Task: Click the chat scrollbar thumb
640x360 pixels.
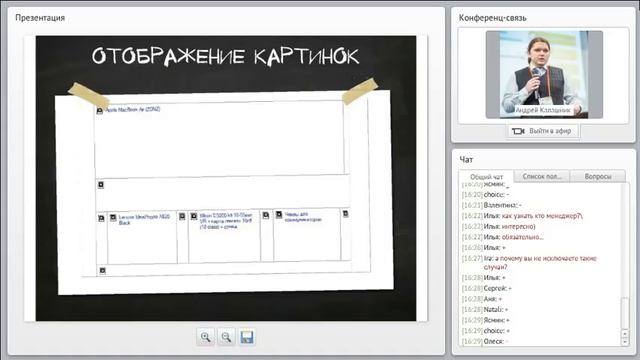Action: pyautogui.click(x=625, y=313)
